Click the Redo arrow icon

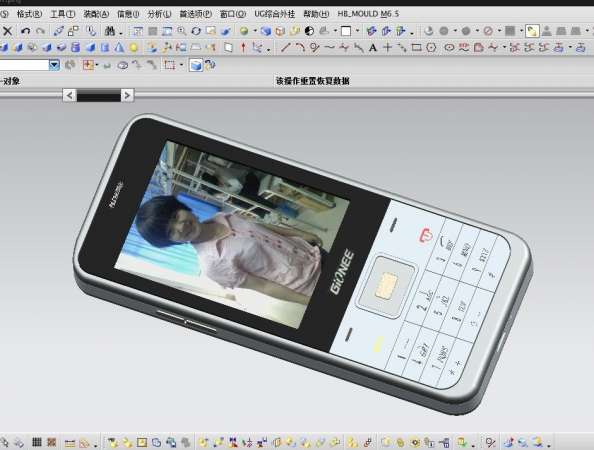40,31
